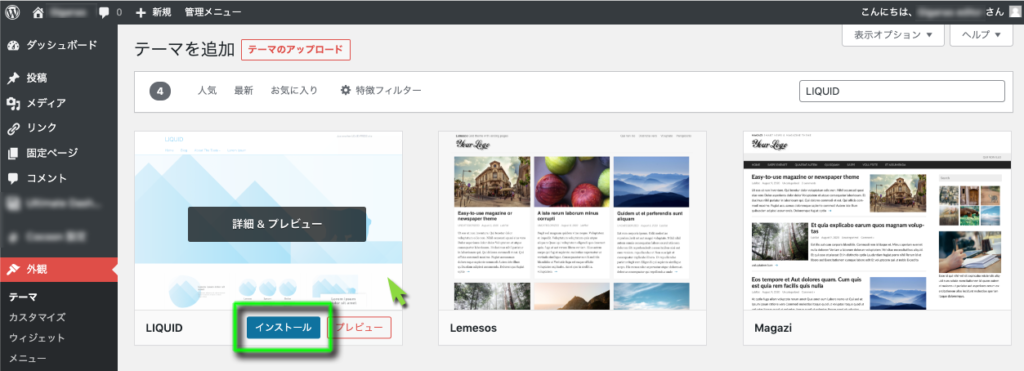The image size is (1024, 371).
Task: Click the dashboard gauge icon
Action: (x=13, y=46)
